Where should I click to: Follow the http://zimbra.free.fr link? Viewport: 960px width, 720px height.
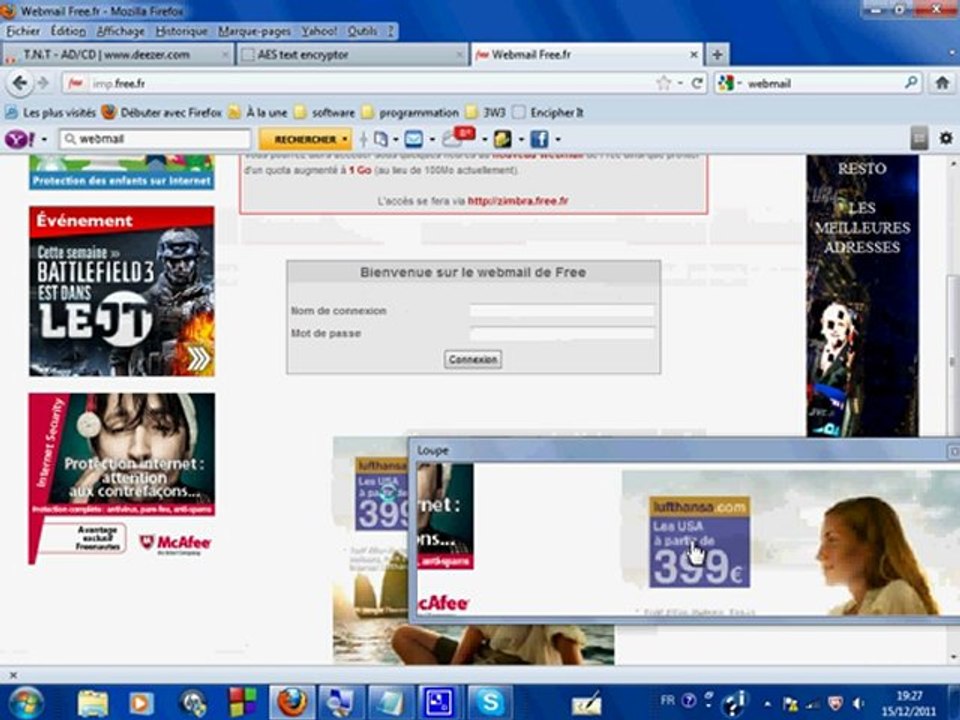point(518,200)
